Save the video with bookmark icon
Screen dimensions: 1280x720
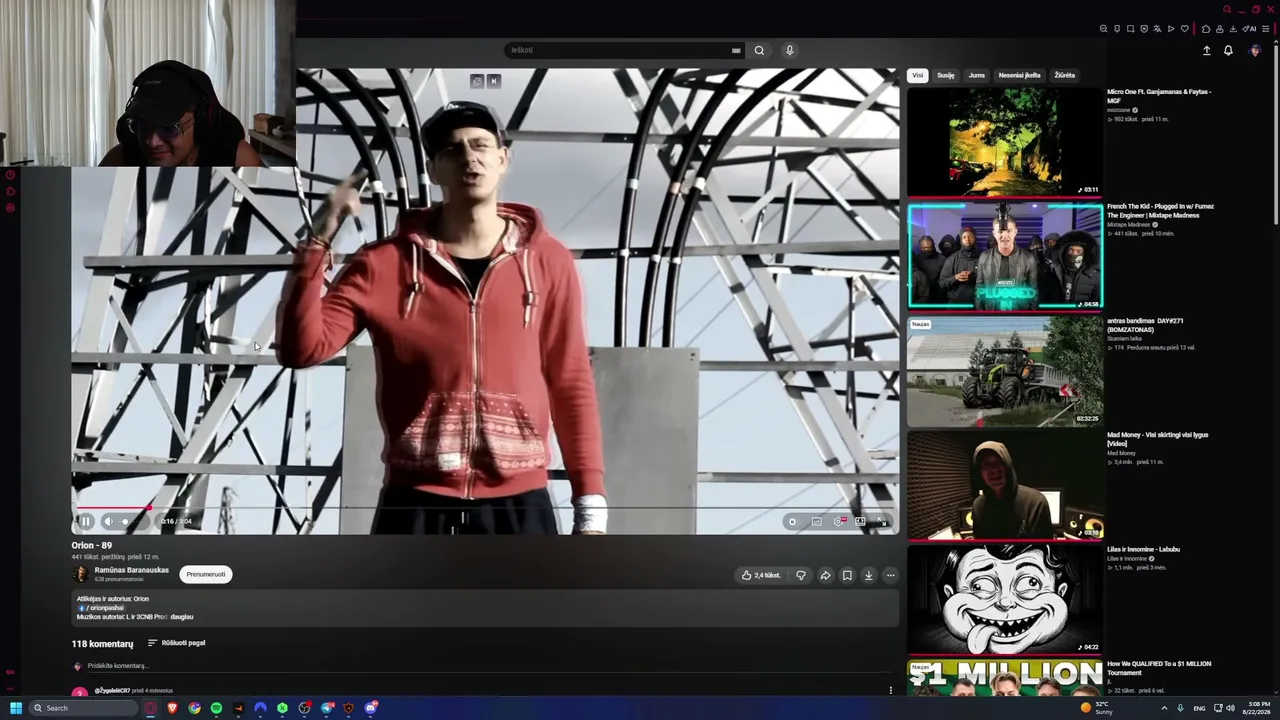(847, 575)
